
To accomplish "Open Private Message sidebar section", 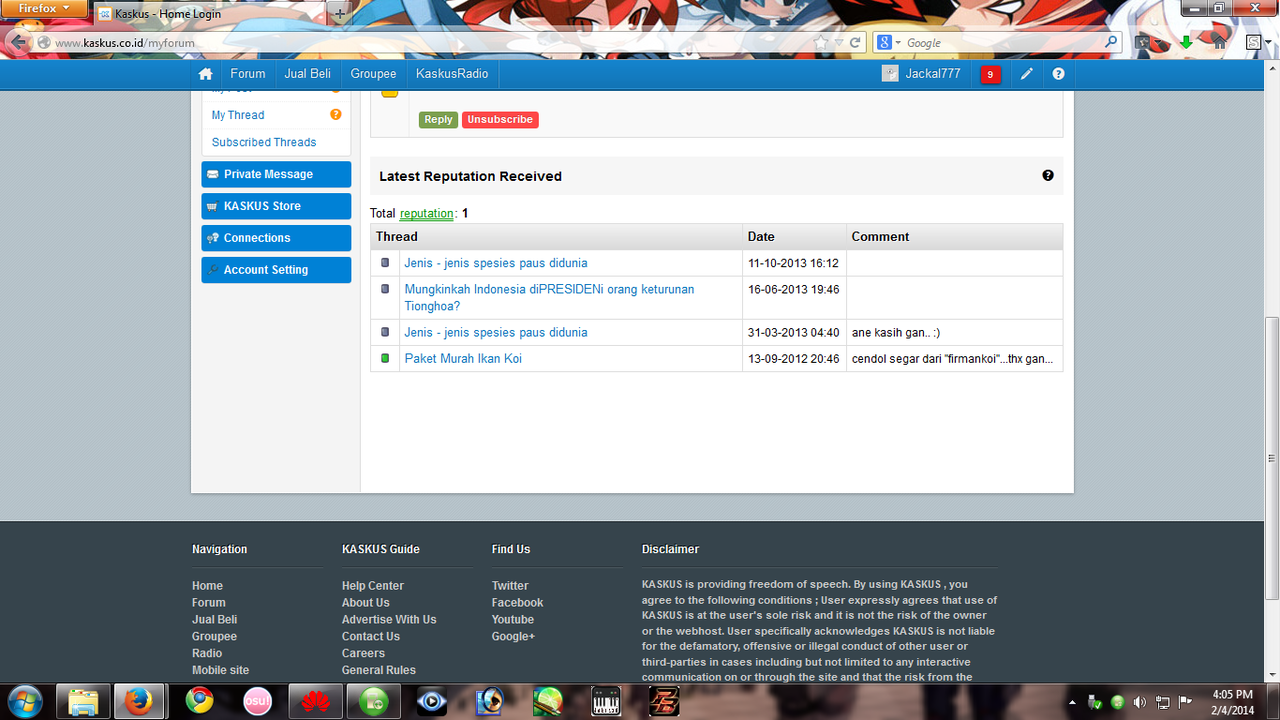I will (276, 174).
